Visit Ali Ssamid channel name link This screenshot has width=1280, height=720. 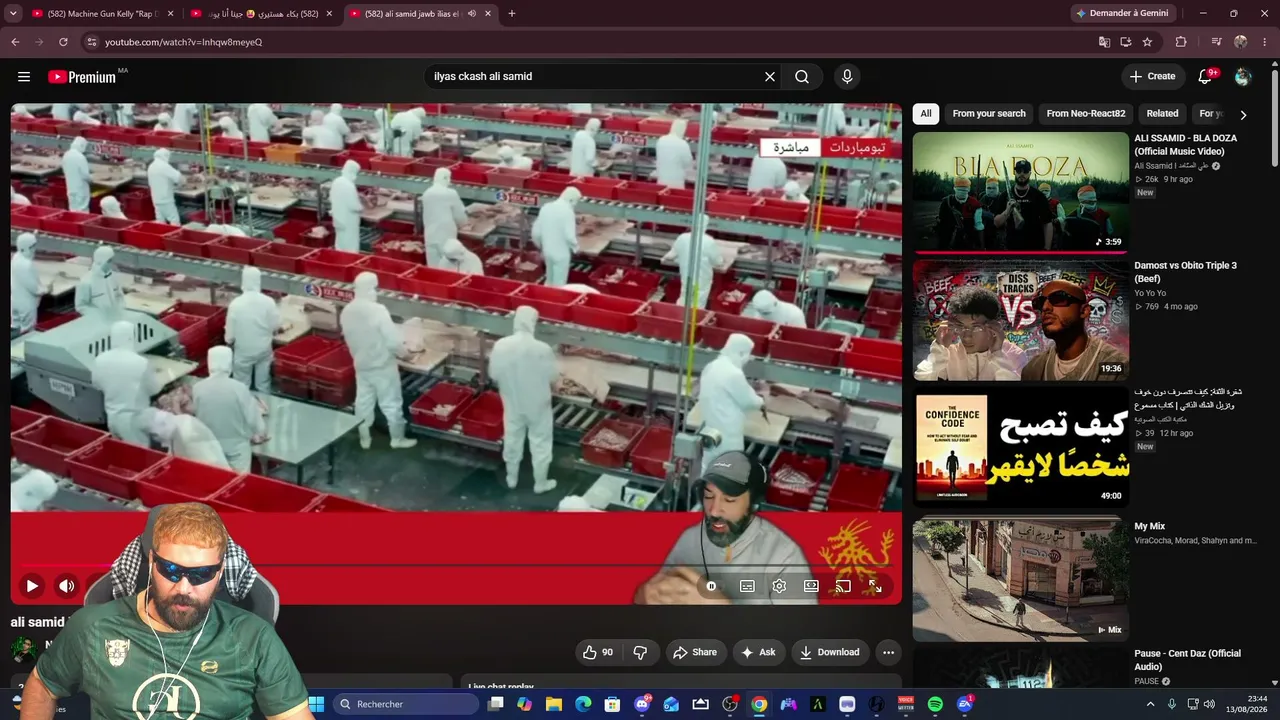1172,166
